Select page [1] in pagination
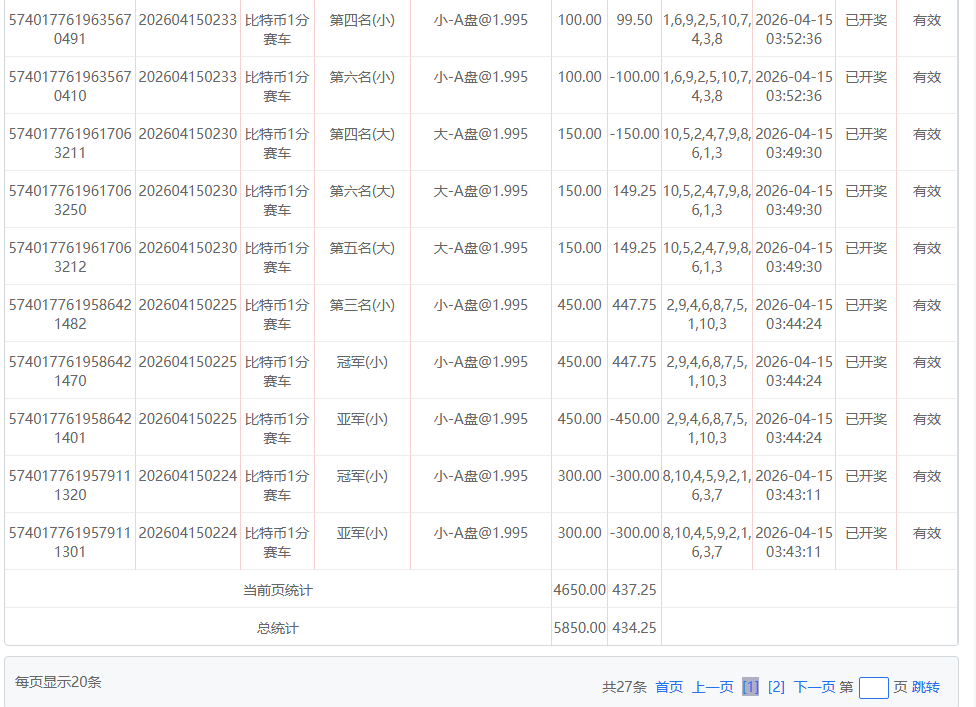The image size is (976, 707). pos(750,687)
